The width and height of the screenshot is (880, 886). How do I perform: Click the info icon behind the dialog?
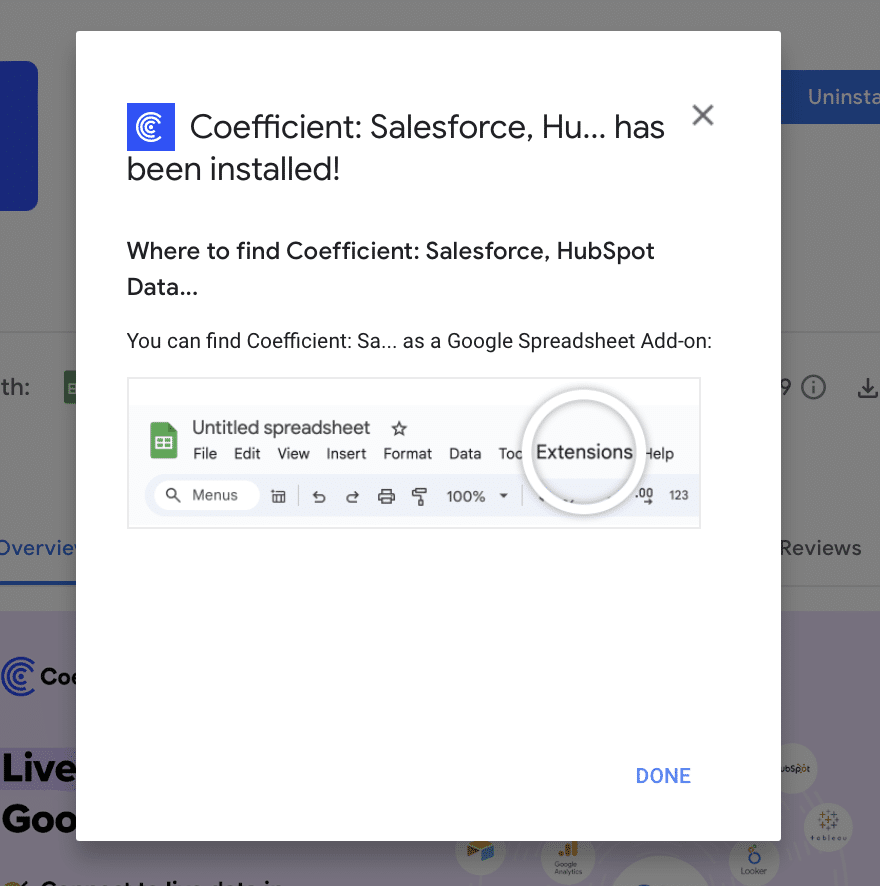814,387
